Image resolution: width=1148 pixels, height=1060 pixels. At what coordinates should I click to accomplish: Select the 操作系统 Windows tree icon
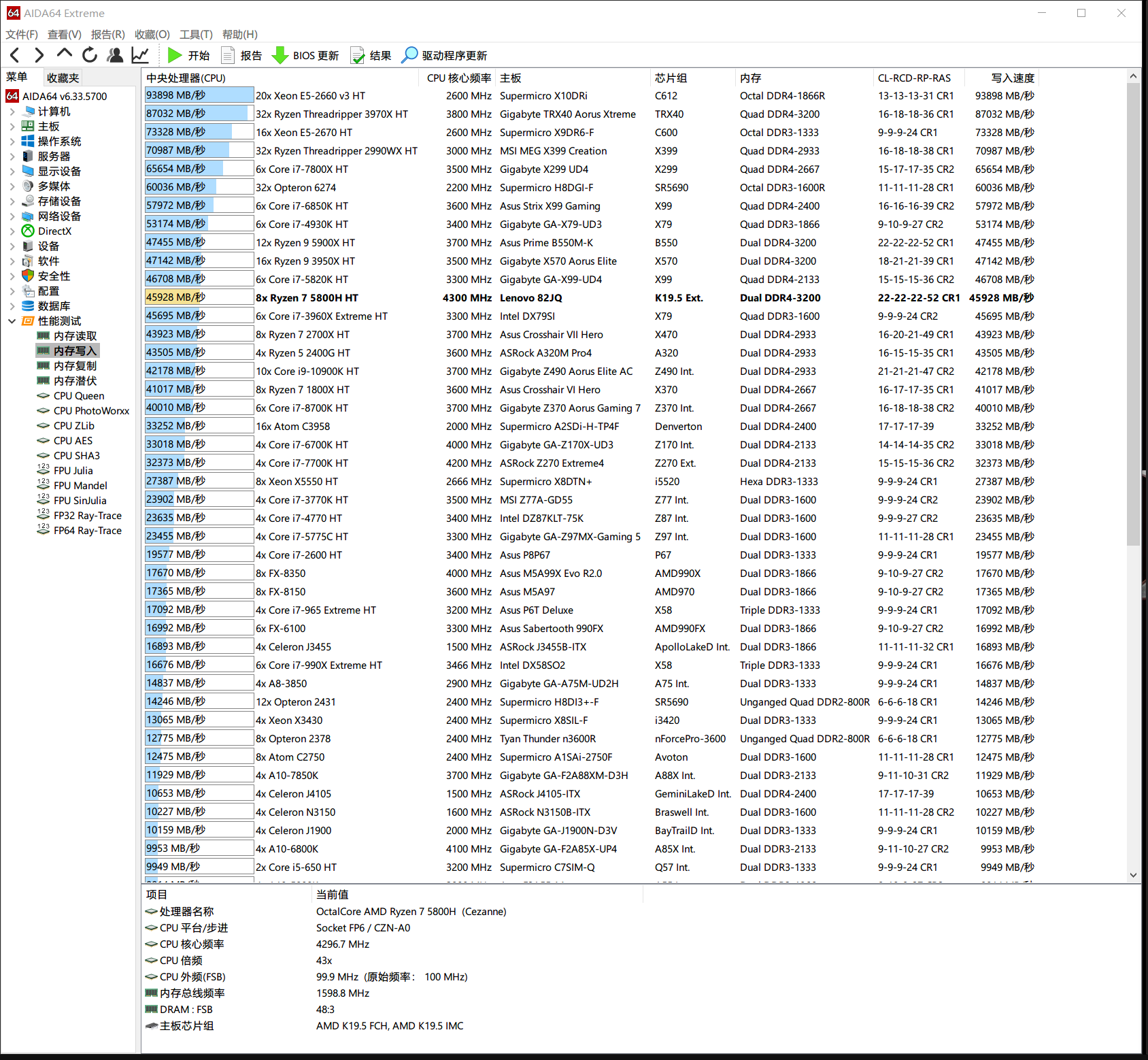coord(28,141)
